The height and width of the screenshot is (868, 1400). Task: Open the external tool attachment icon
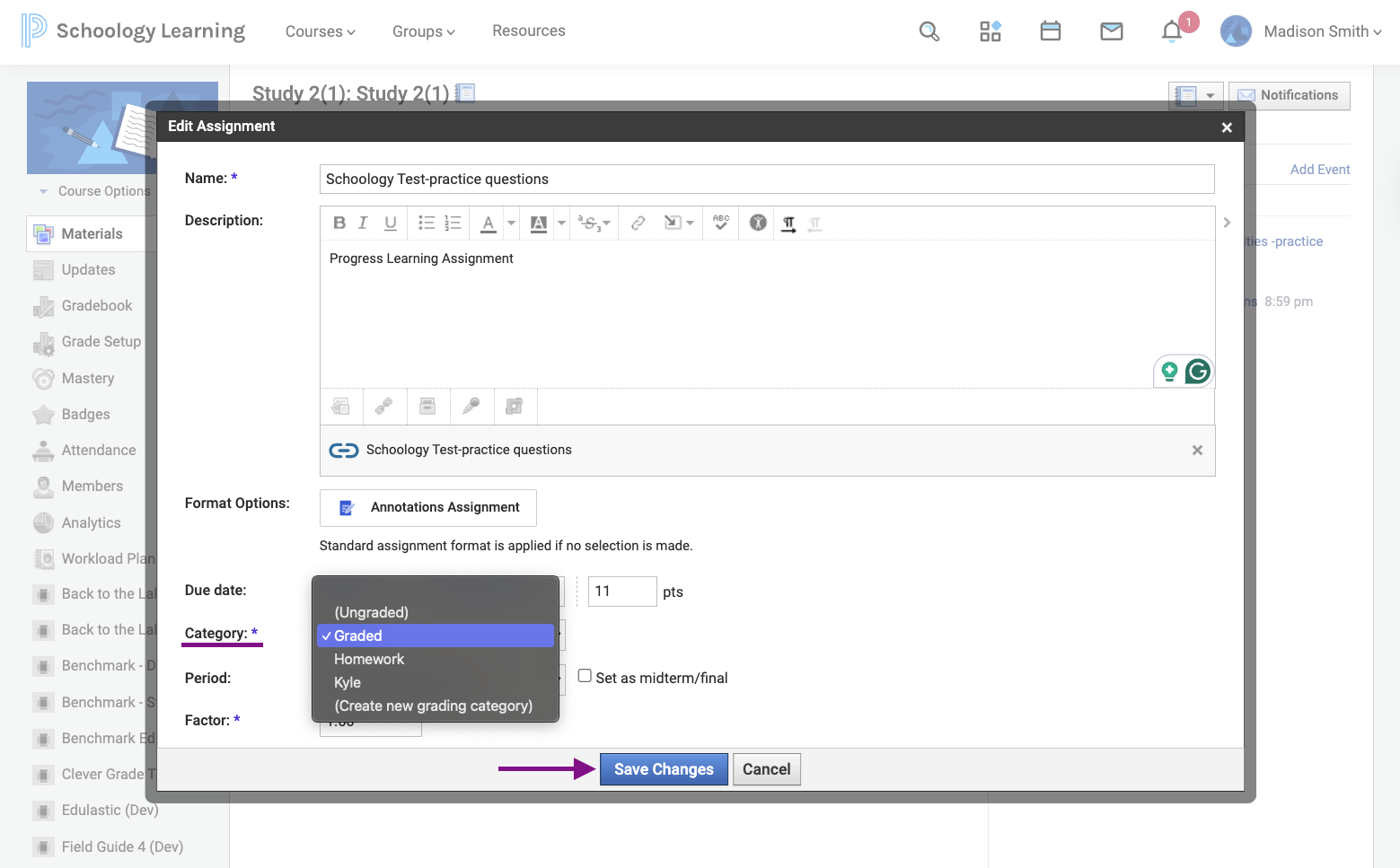click(x=514, y=407)
